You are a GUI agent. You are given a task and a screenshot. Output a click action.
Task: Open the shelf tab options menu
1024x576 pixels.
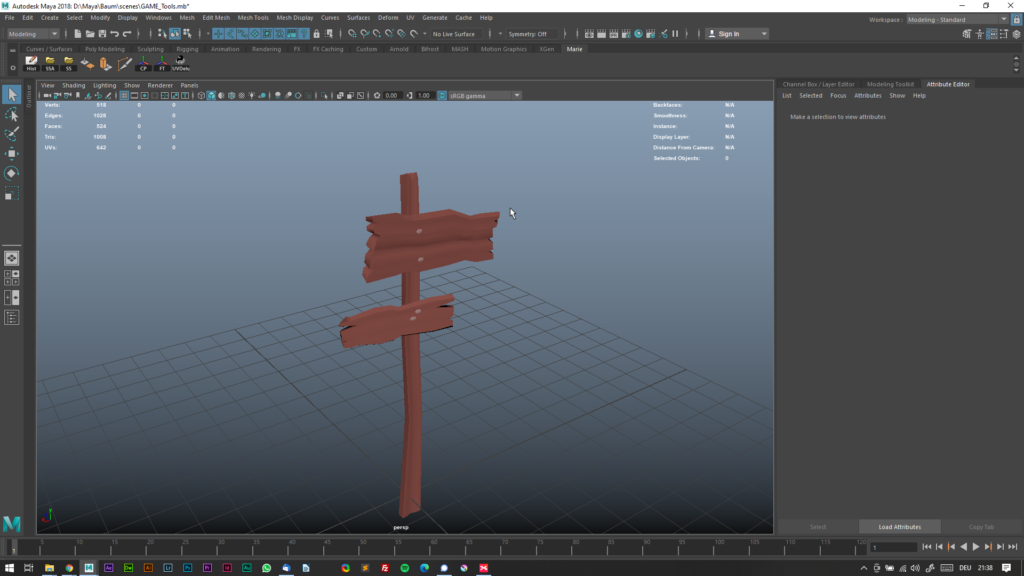[x=12, y=67]
